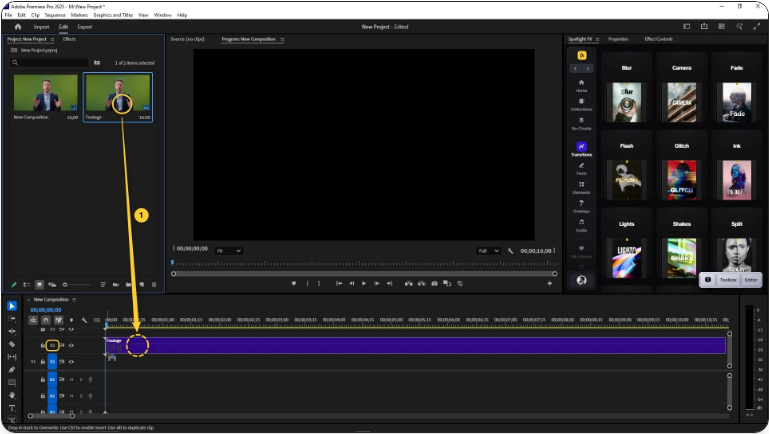Viewport: 769px width, 434px height.
Task: Open the Program: New Composition panel menu
Action: point(282,39)
